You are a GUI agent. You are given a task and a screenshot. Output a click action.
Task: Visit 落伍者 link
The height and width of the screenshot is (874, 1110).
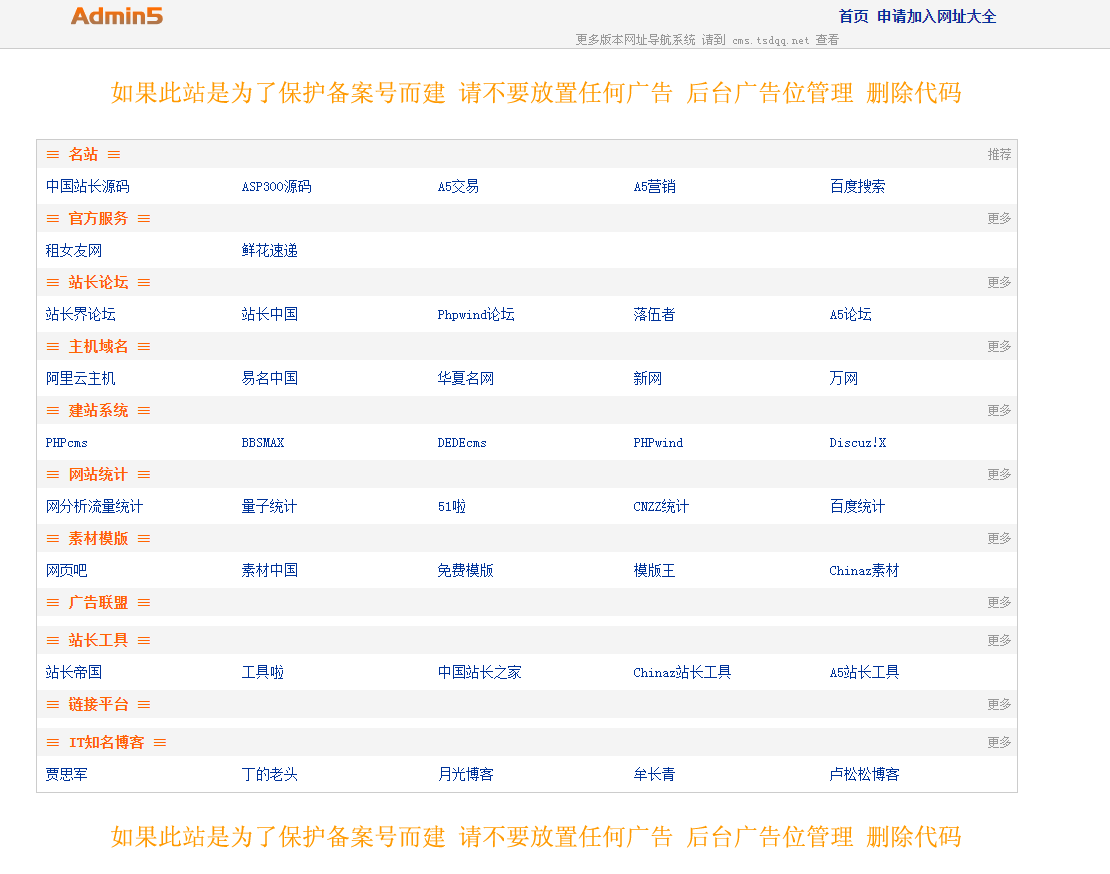point(654,314)
